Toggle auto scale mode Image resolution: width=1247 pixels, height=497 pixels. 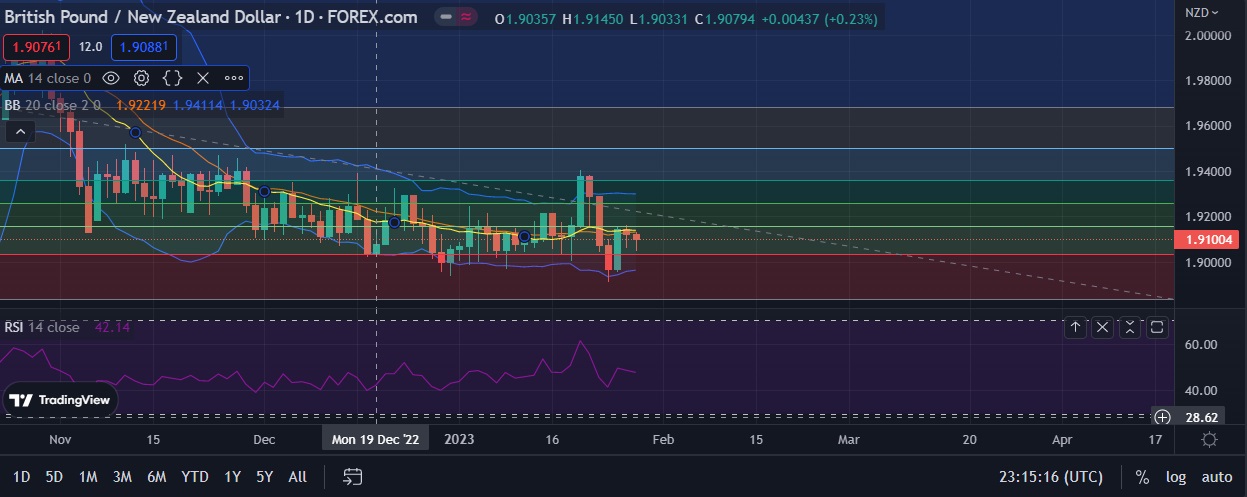[x=1216, y=477]
